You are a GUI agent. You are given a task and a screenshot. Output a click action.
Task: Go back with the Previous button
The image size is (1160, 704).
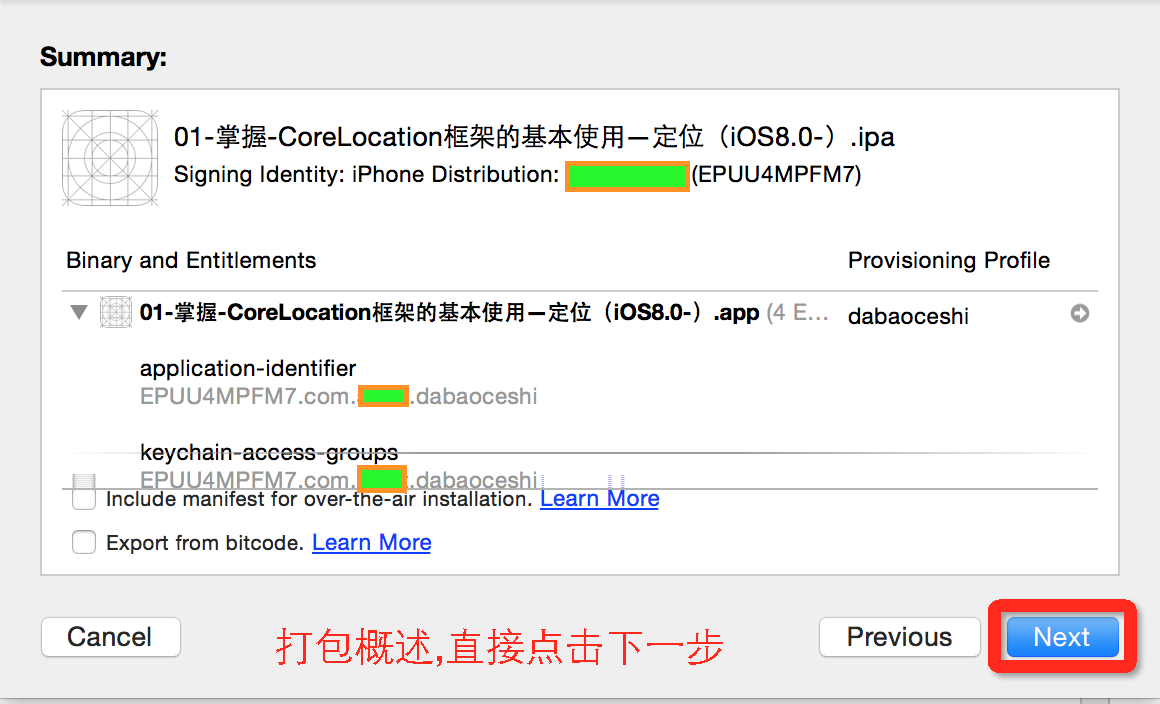pos(900,637)
